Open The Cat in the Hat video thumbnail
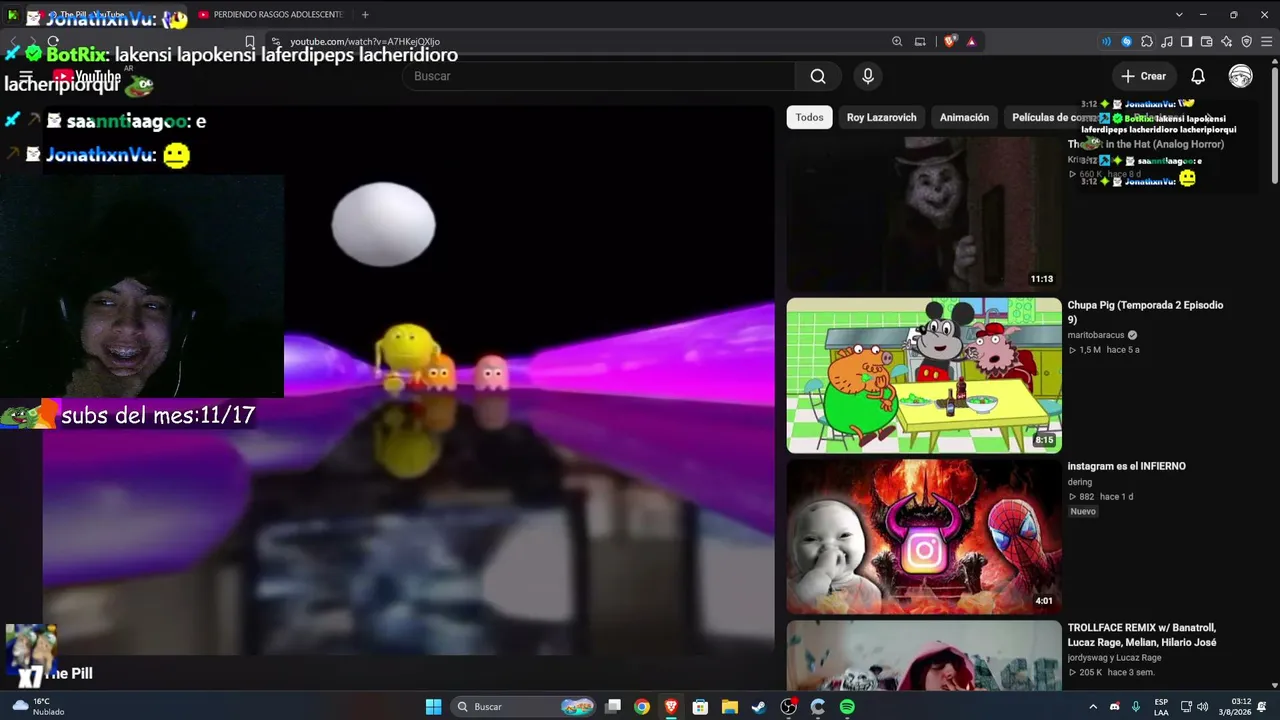 pos(924,214)
